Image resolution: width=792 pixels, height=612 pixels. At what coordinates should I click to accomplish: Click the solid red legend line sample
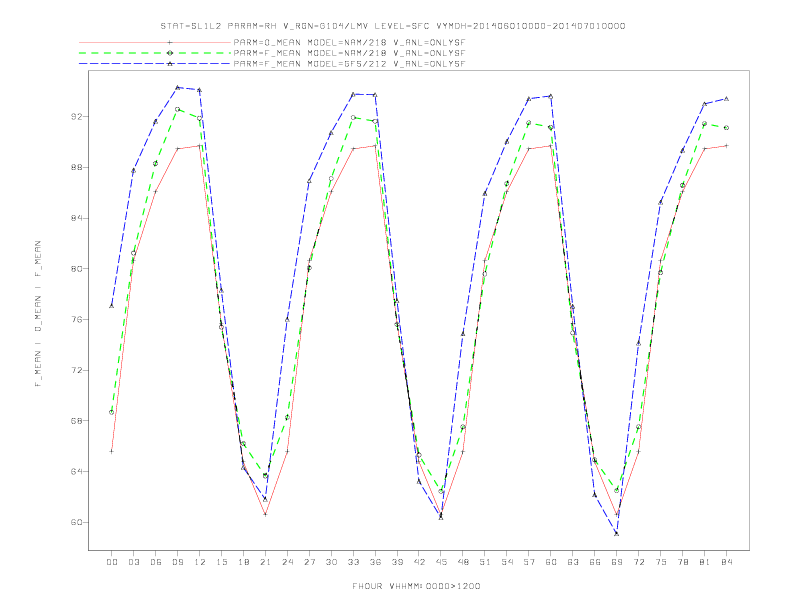[x=155, y=42]
